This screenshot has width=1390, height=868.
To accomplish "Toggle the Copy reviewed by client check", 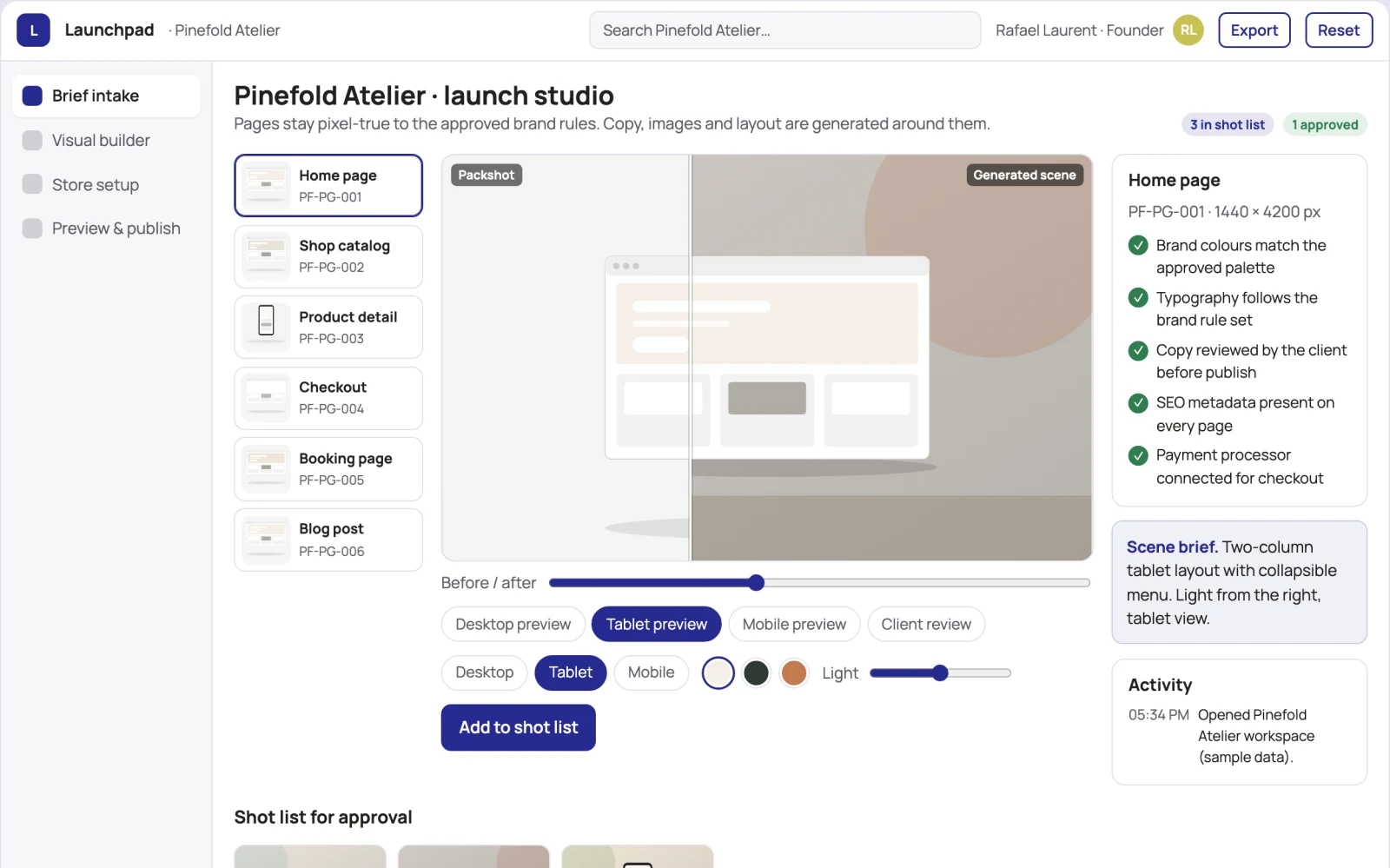I will (x=1138, y=350).
